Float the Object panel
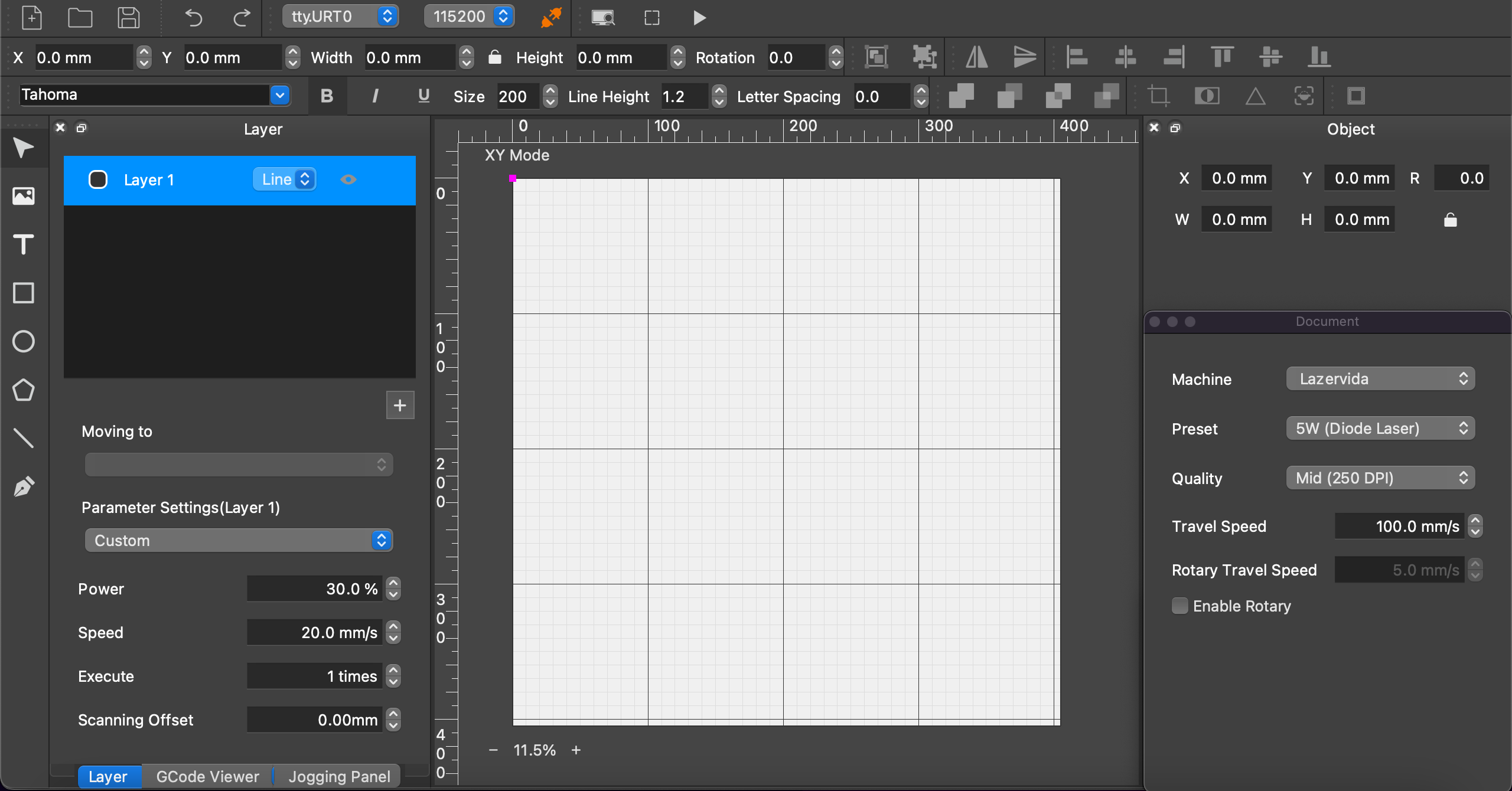Viewport: 1512px width, 791px height. pyautogui.click(x=1175, y=128)
